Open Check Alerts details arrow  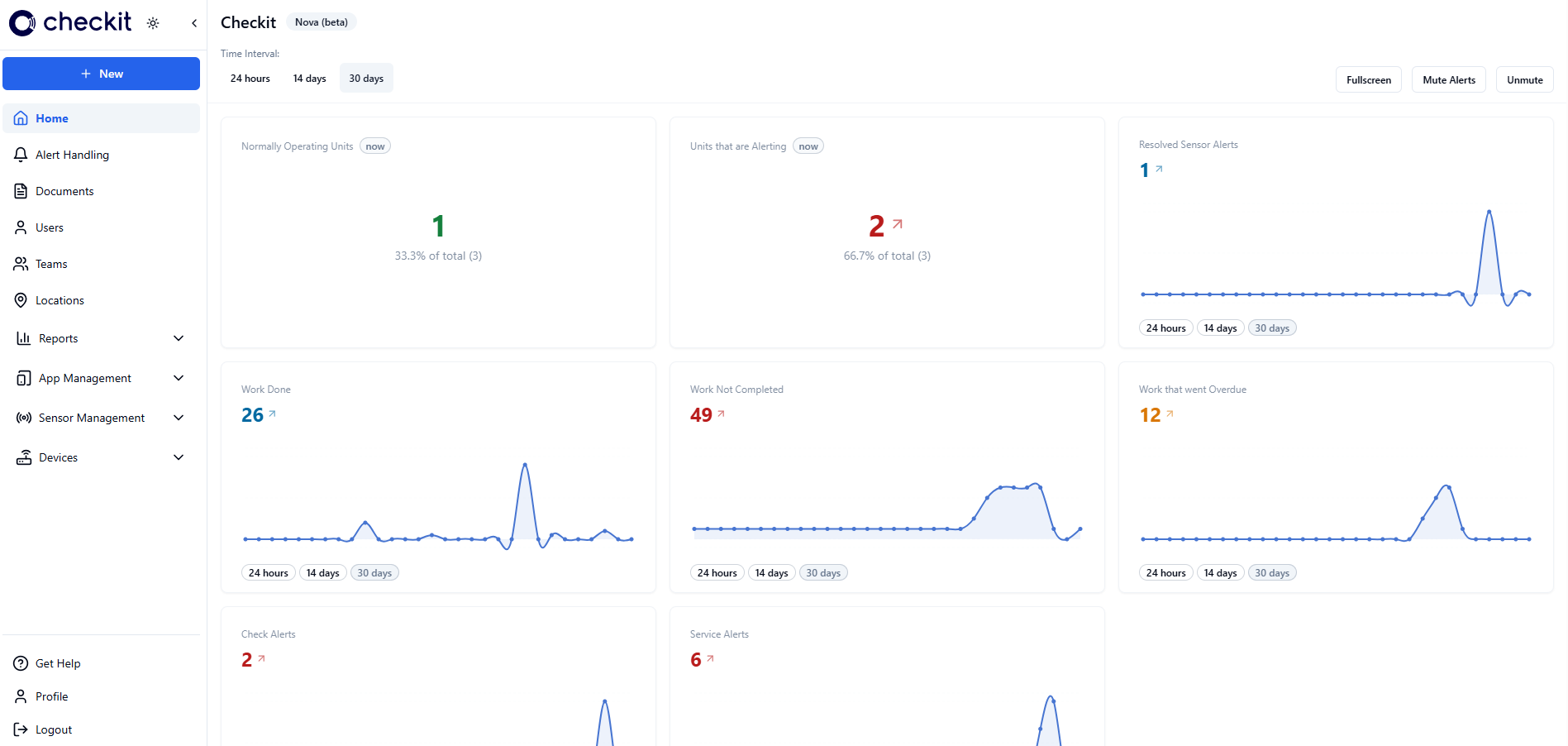tap(261, 658)
